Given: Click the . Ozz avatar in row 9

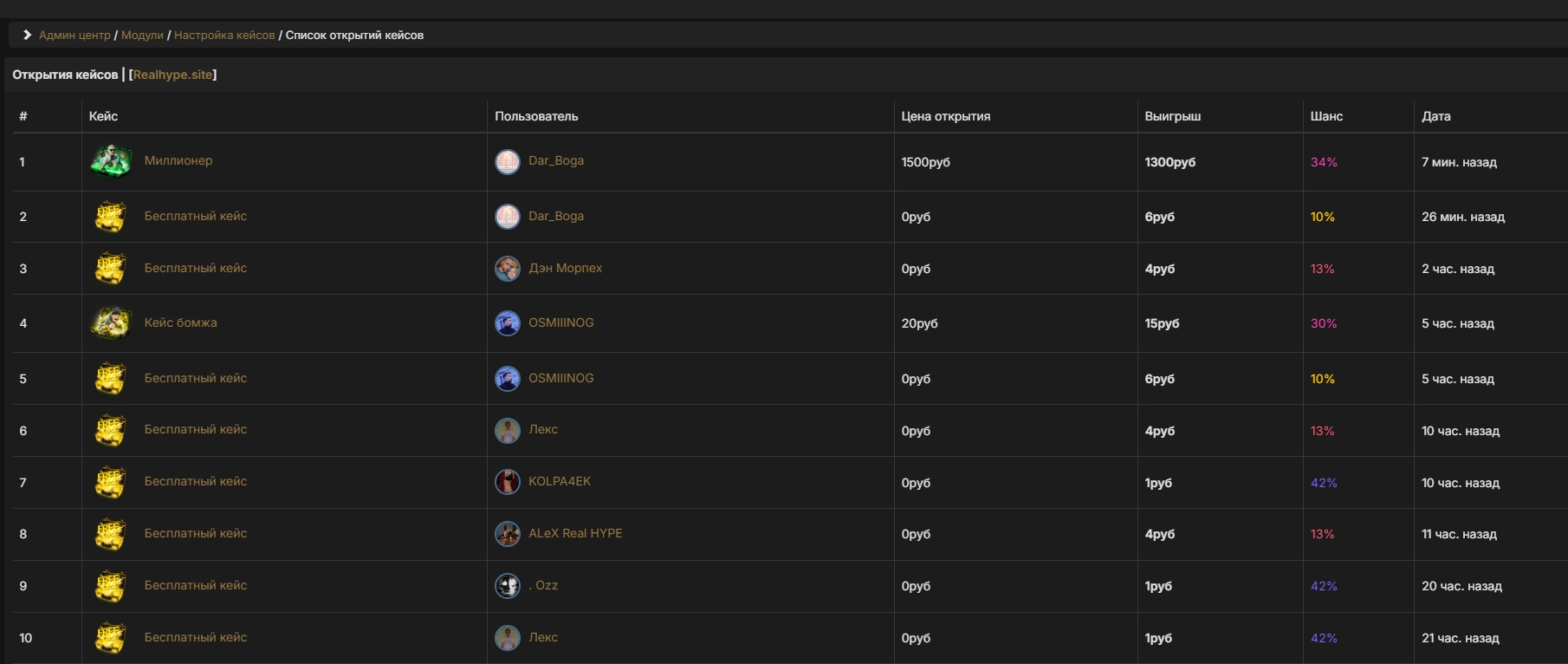Looking at the screenshot, I should tap(508, 586).
